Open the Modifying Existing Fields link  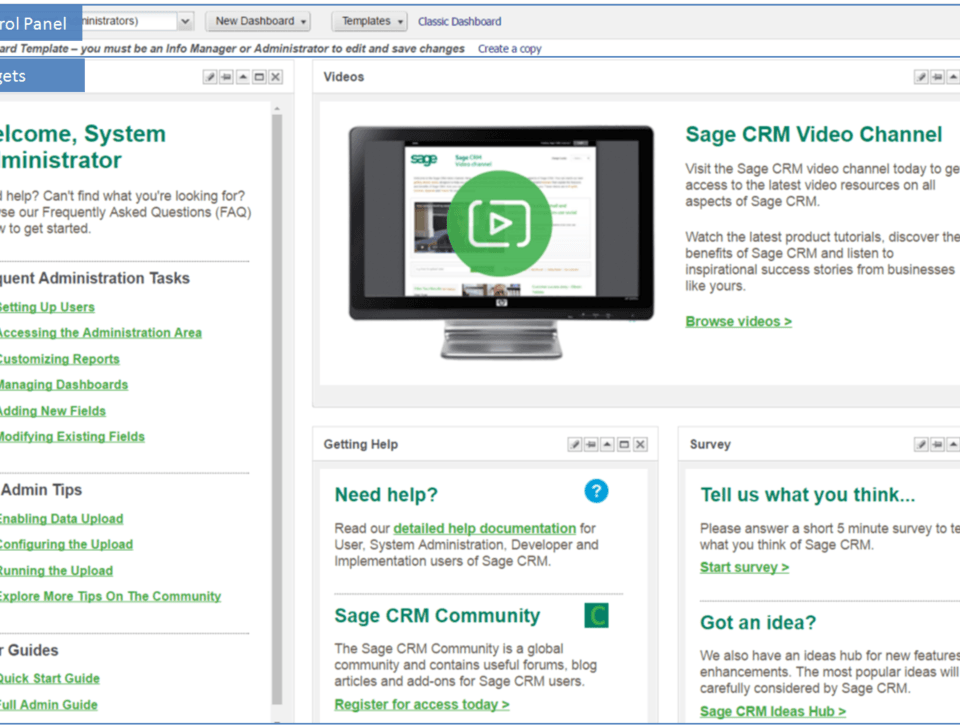[x=72, y=437]
